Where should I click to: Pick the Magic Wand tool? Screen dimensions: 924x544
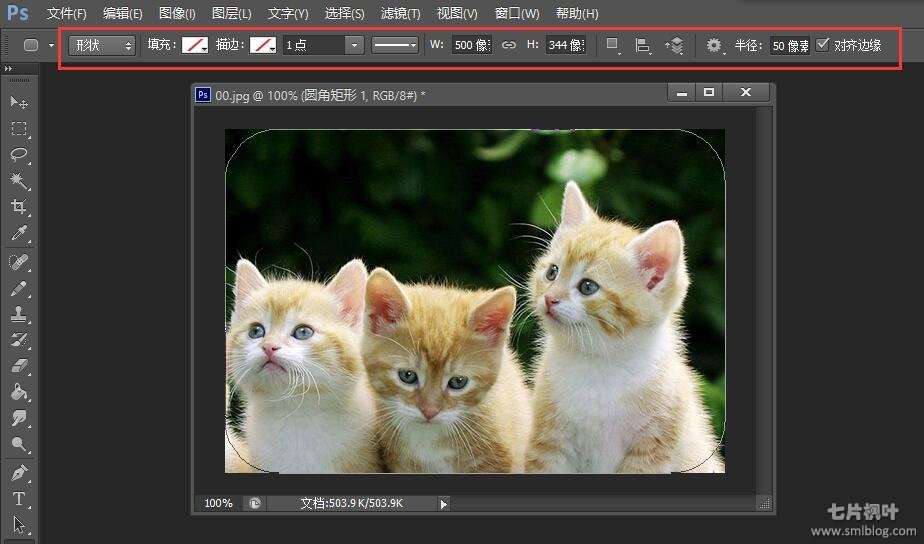pyautogui.click(x=19, y=180)
